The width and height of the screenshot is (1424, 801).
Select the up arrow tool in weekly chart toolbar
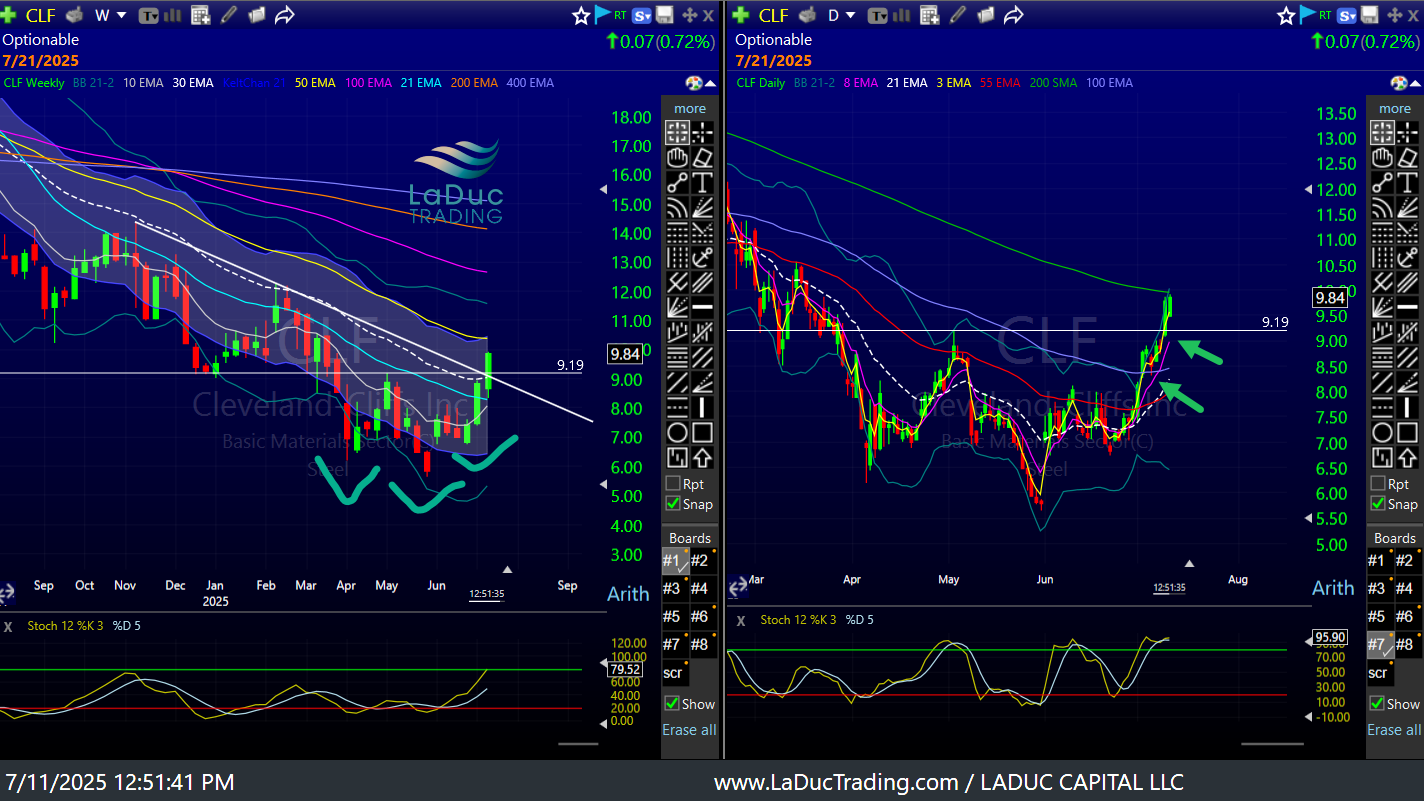point(702,458)
